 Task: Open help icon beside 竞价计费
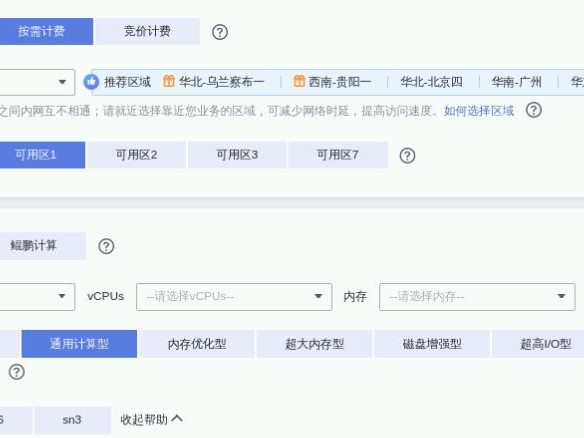(x=220, y=32)
